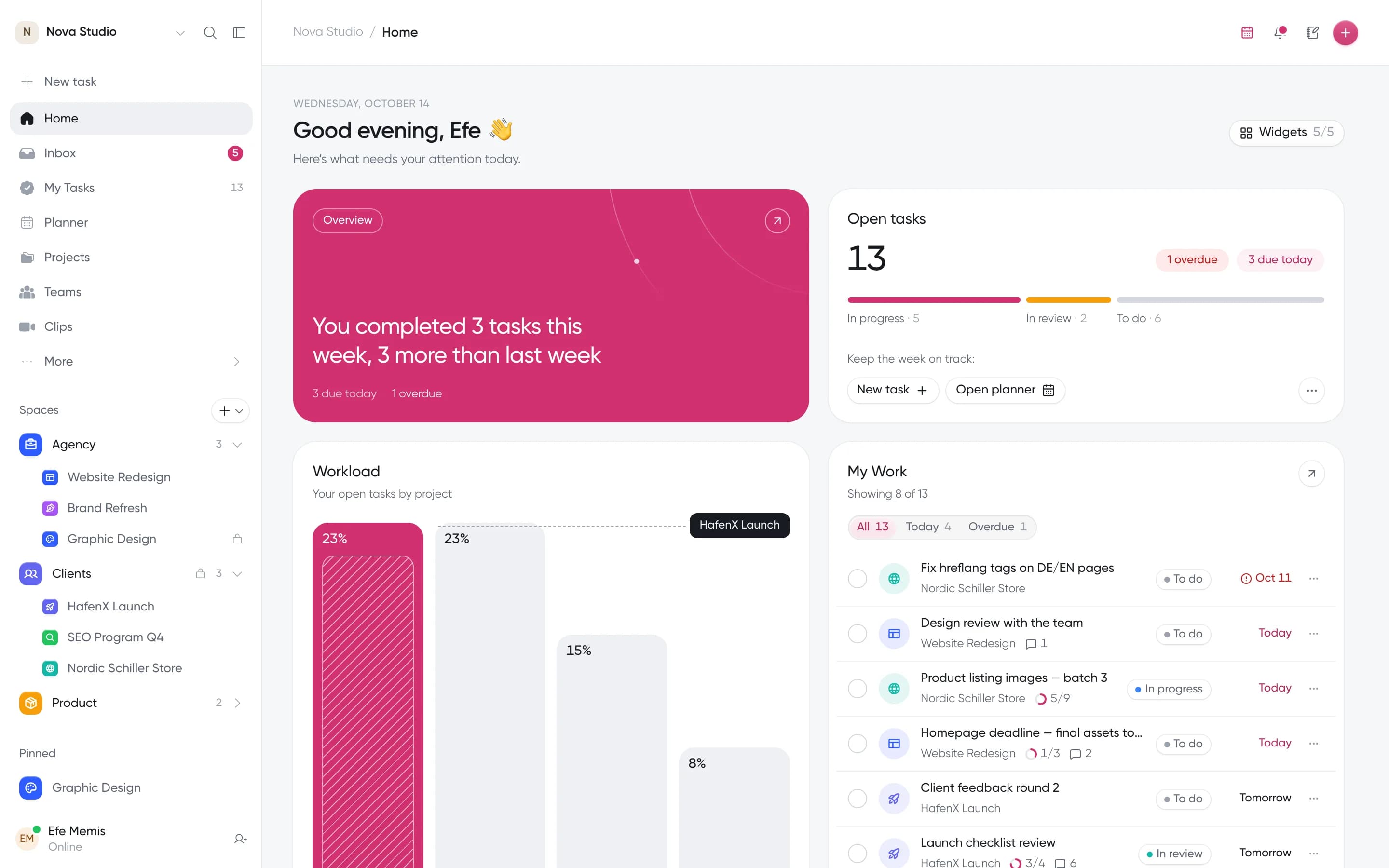The width and height of the screenshot is (1389, 868).
Task: Change In review status of Launch checklist review
Action: pos(1174,854)
